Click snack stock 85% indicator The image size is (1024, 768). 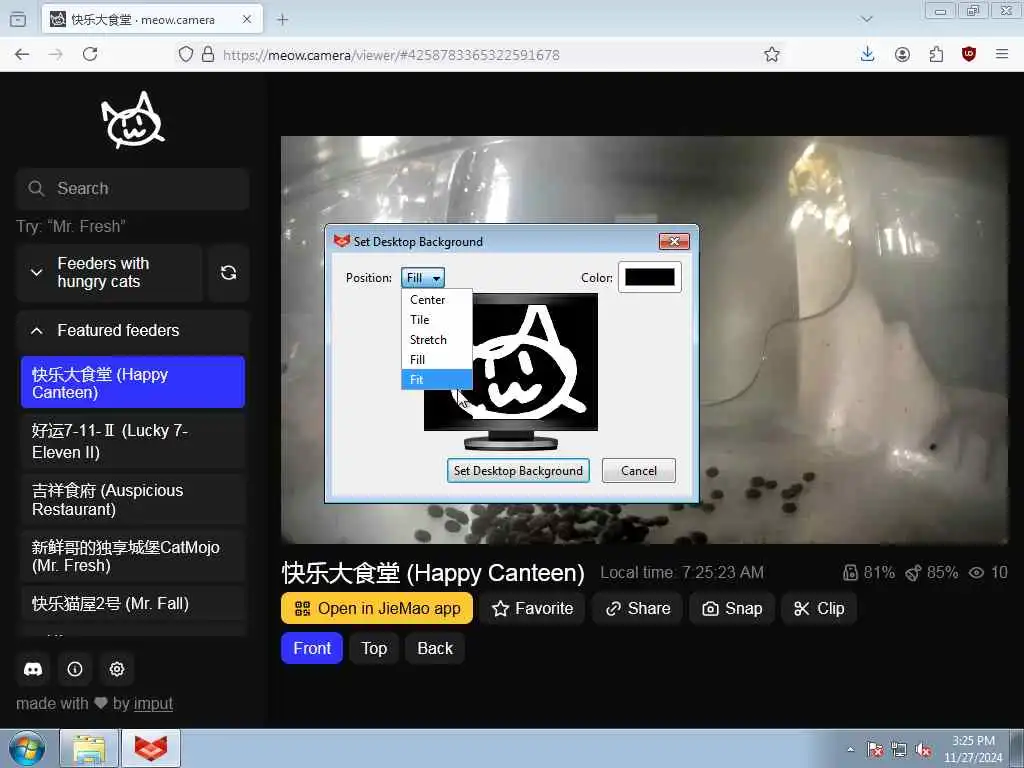click(x=932, y=573)
